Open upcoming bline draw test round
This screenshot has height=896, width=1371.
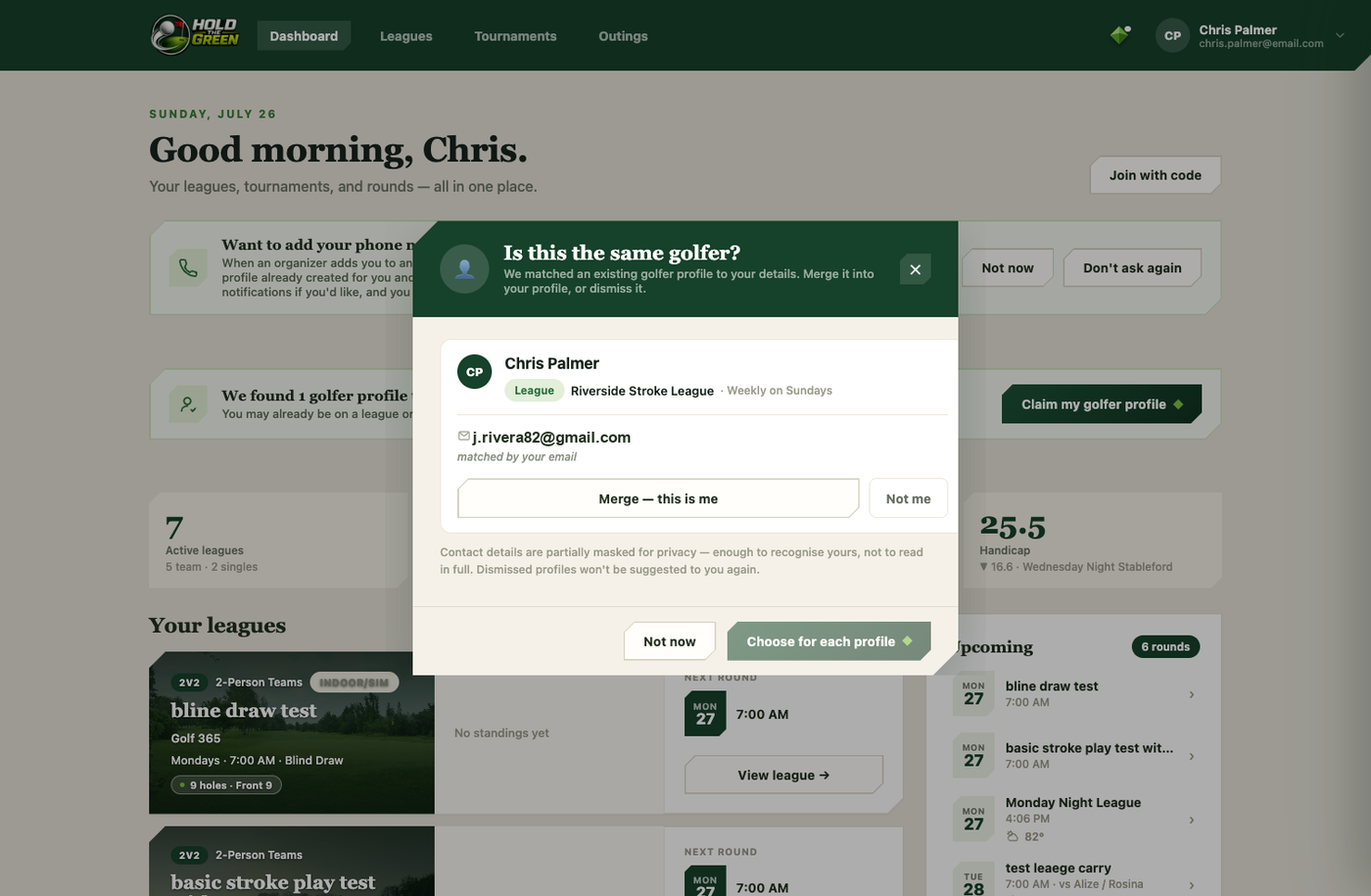click(x=1073, y=694)
